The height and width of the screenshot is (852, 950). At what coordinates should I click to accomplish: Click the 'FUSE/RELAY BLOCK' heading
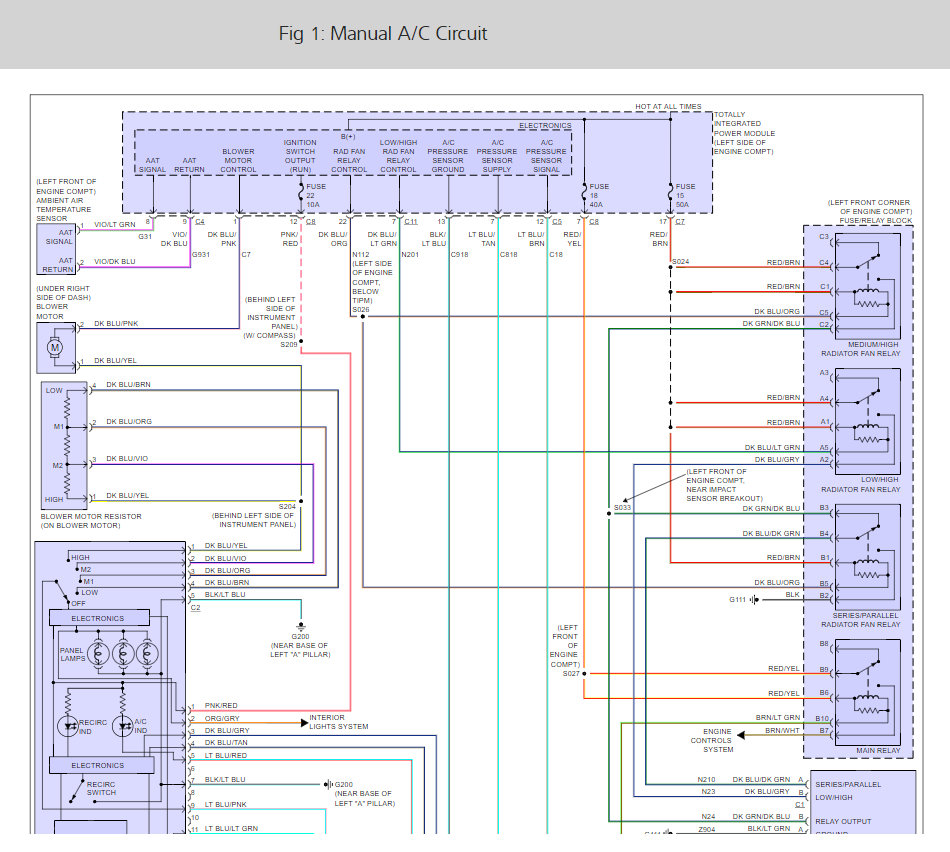875,221
